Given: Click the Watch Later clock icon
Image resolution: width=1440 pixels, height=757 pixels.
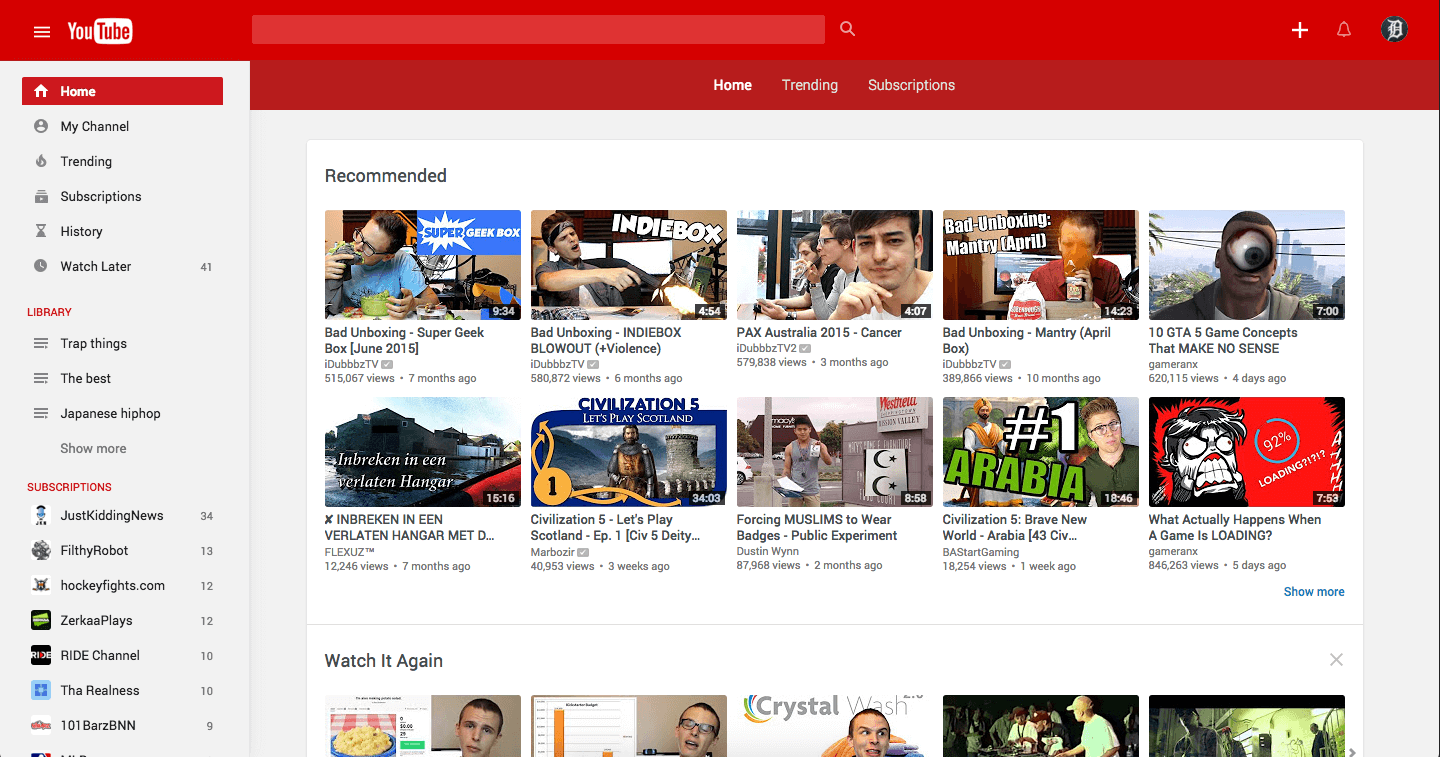Looking at the screenshot, I should click(41, 266).
